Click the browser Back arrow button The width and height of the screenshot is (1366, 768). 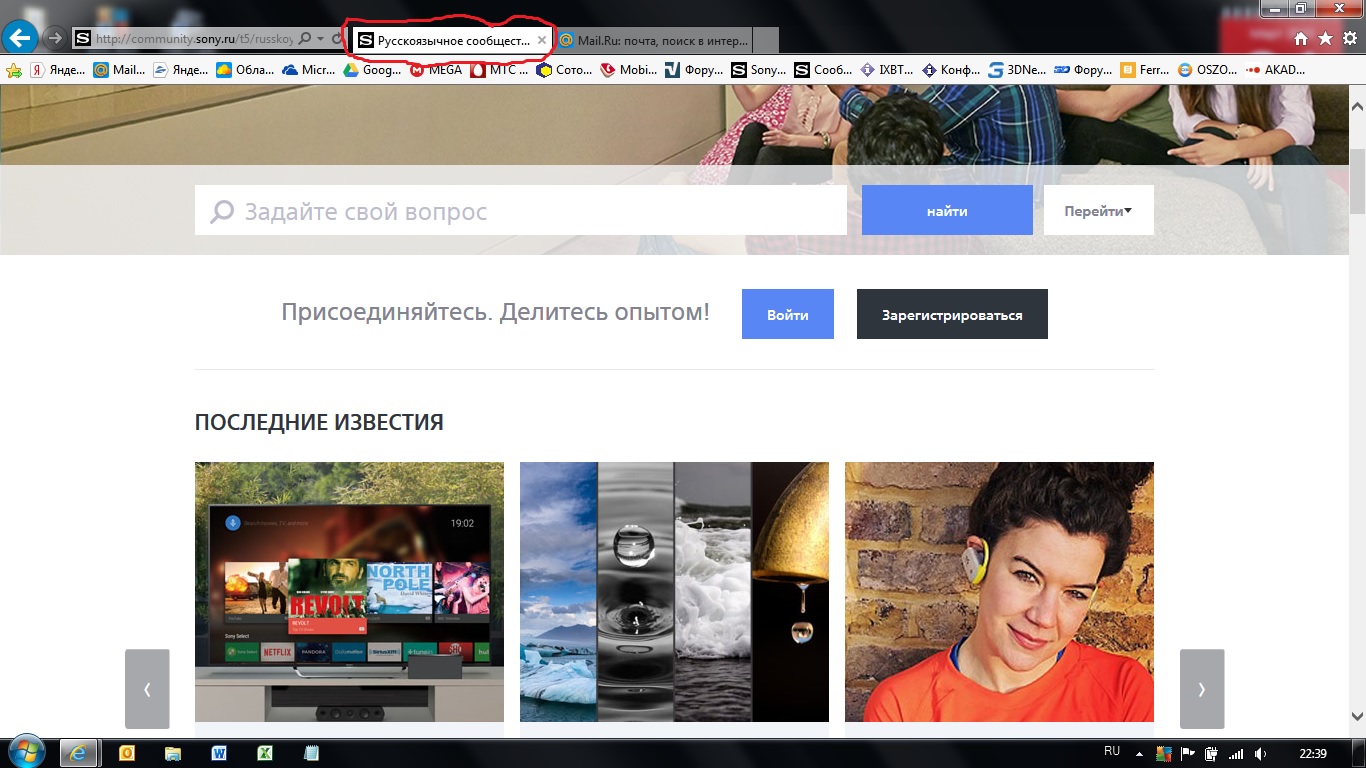coord(20,38)
